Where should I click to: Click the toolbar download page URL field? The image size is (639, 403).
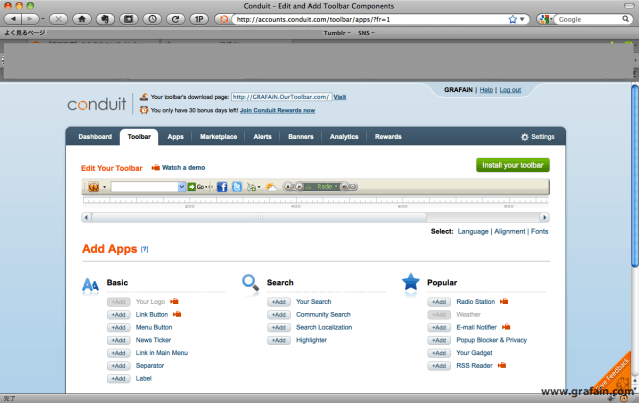(281, 97)
